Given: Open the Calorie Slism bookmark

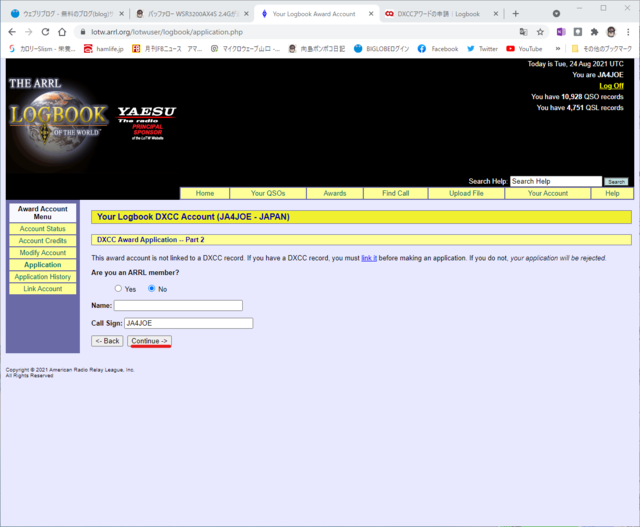Looking at the screenshot, I should pyautogui.click(x=42, y=49).
